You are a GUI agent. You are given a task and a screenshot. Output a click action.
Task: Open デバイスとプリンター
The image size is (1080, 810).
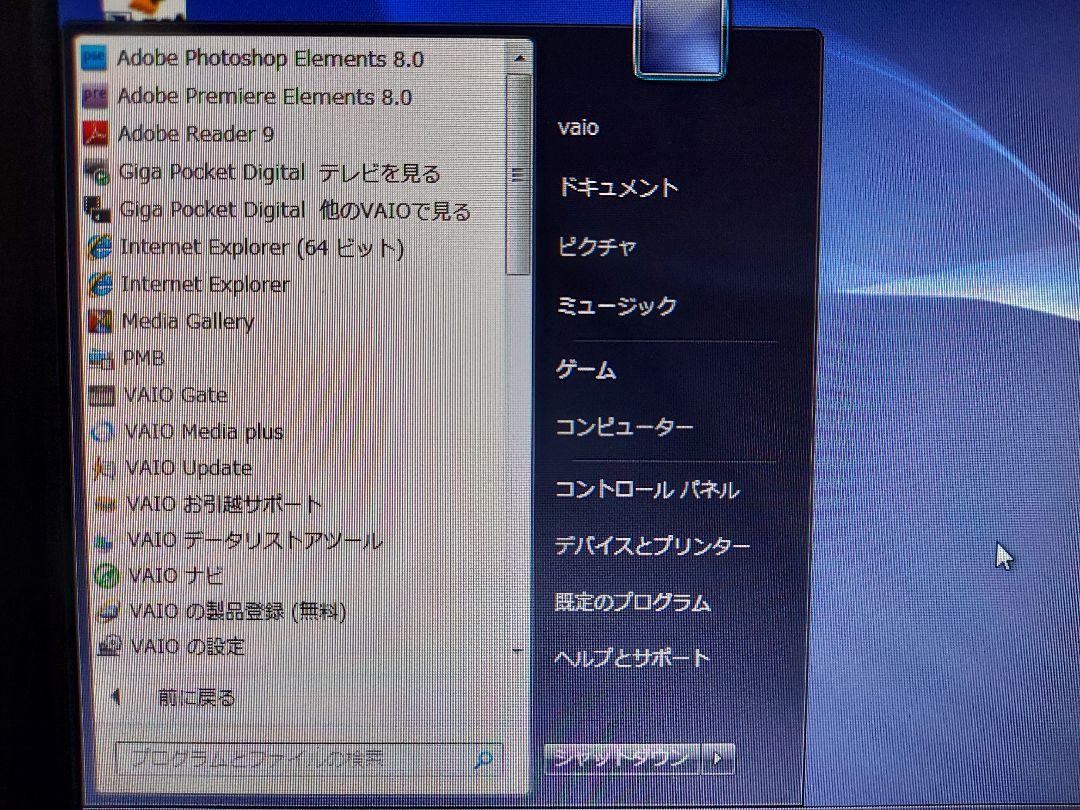pyautogui.click(x=652, y=546)
